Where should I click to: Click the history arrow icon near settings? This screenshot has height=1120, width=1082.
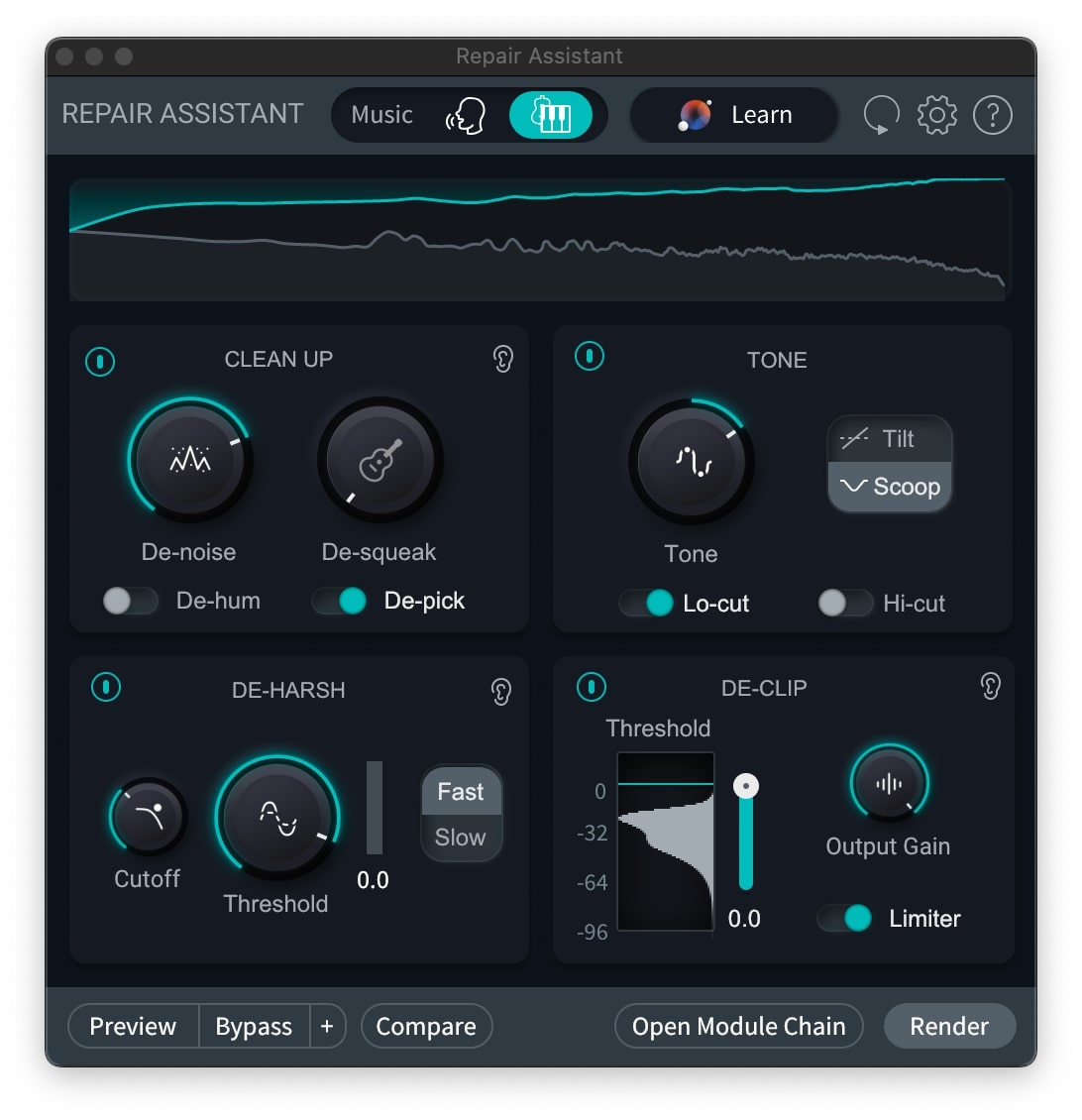[x=880, y=115]
